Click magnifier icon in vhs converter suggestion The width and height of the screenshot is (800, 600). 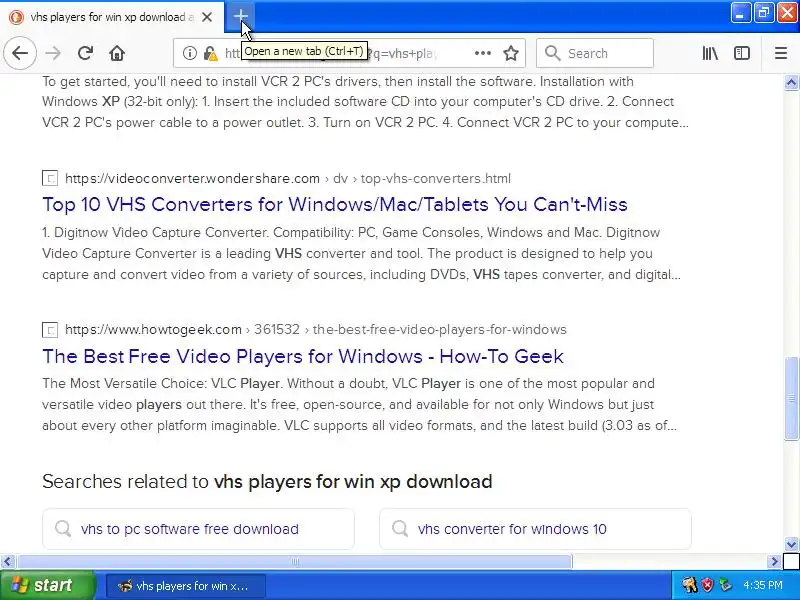(400, 529)
